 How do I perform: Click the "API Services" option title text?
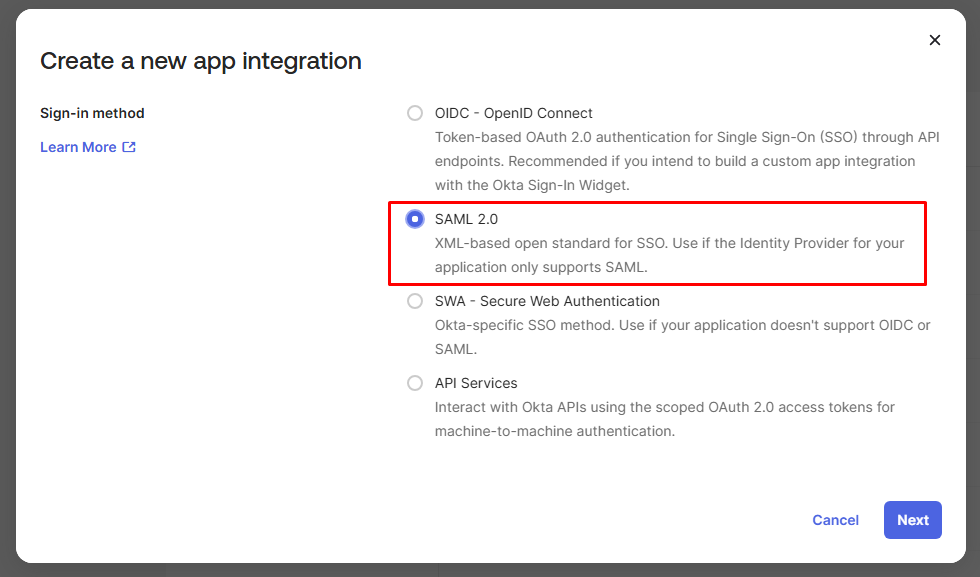coord(476,383)
